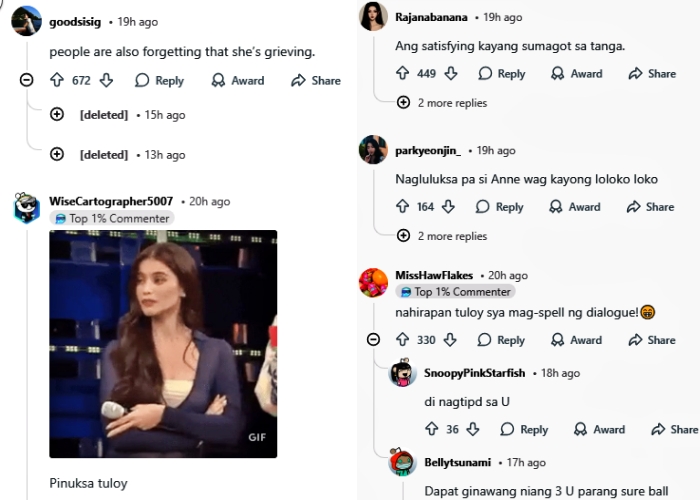Image resolution: width=700 pixels, height=500 pixels.
Task: Collapse goodsisig's comment thread
Action: [27, 81]
